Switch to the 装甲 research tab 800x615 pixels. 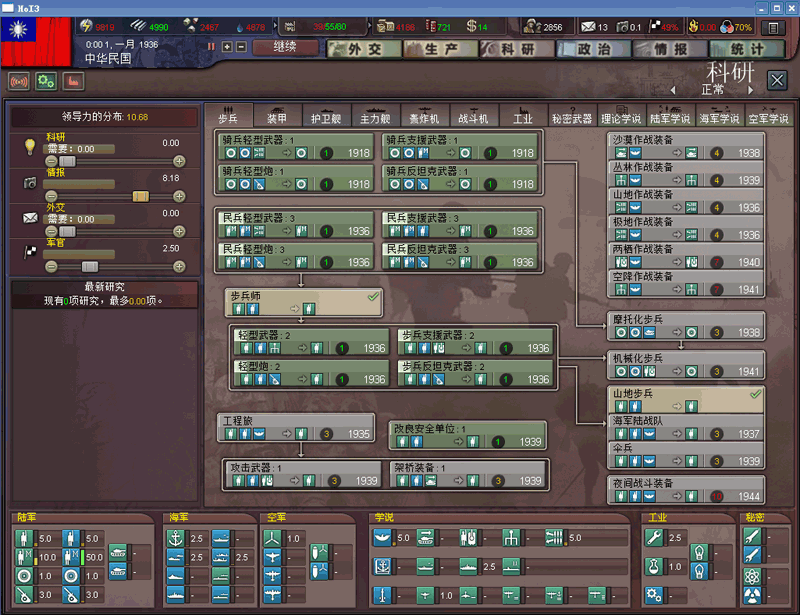pos(277,118)
